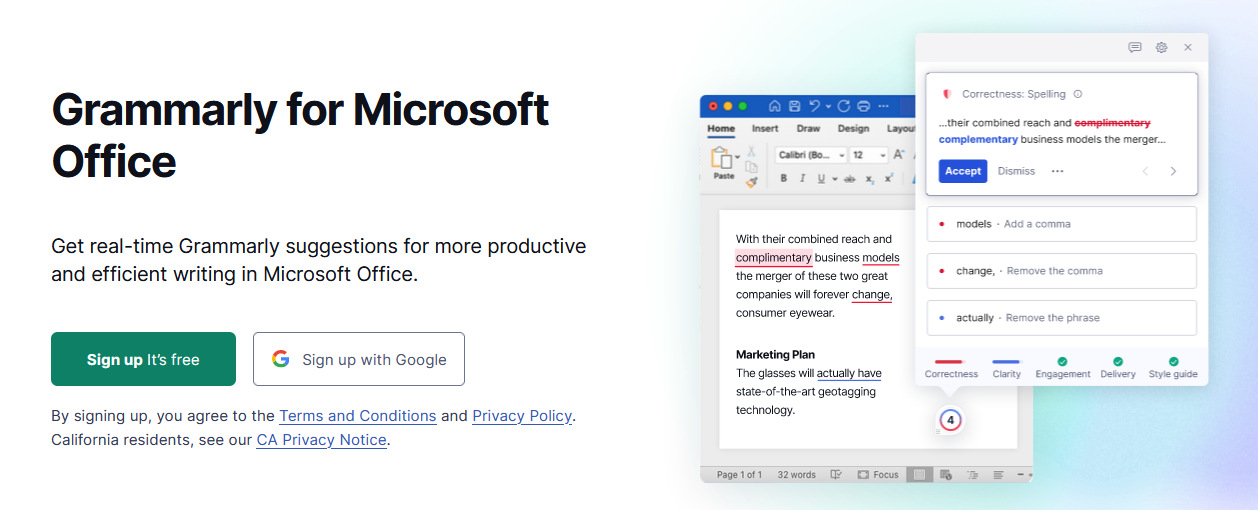Close the Grammarly suggestions panel
The width and height of the screenshot is (1258, 510).
click(1188, 47)
